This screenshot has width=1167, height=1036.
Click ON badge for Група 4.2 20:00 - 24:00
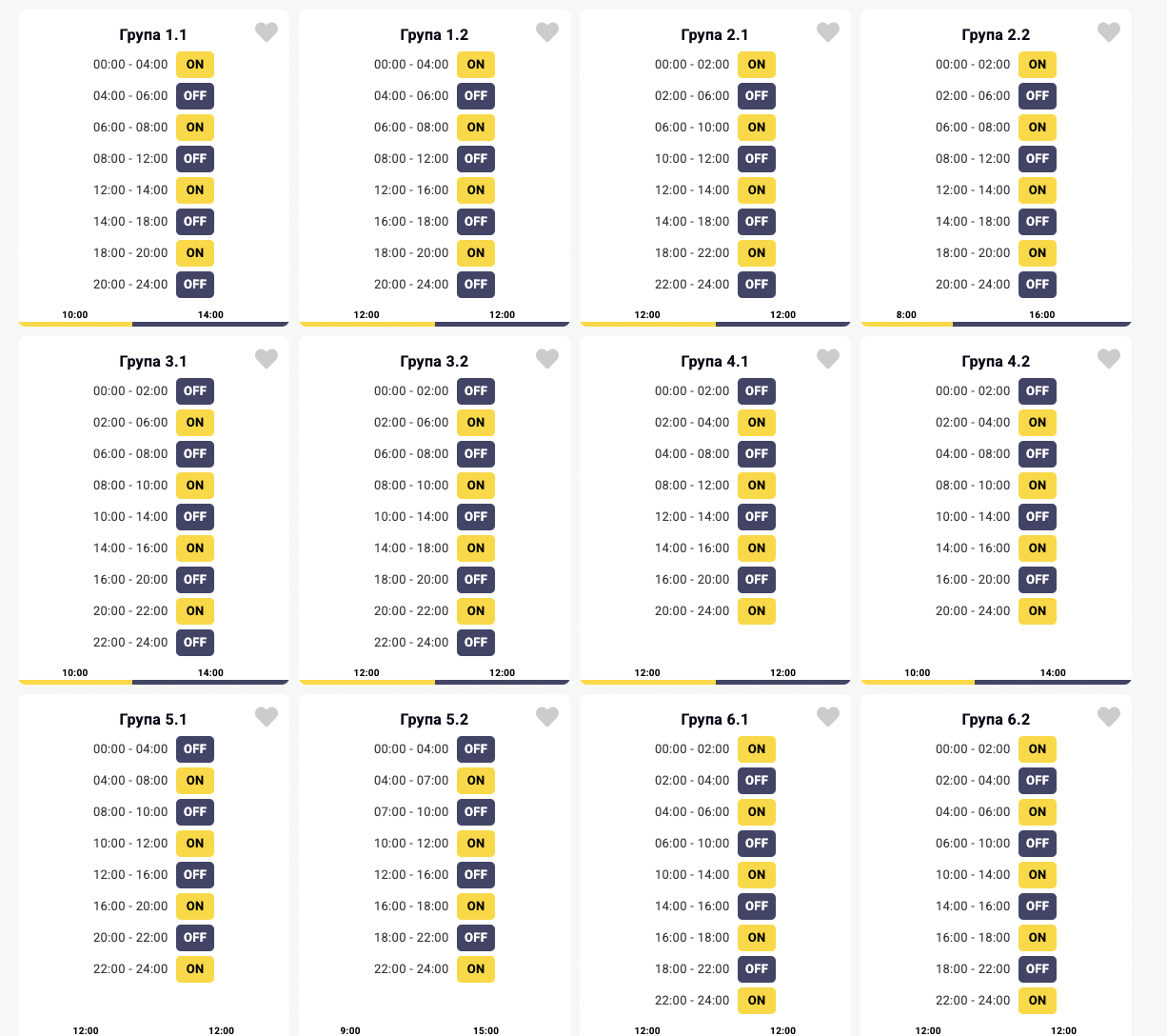click(x=1038, y=611)
